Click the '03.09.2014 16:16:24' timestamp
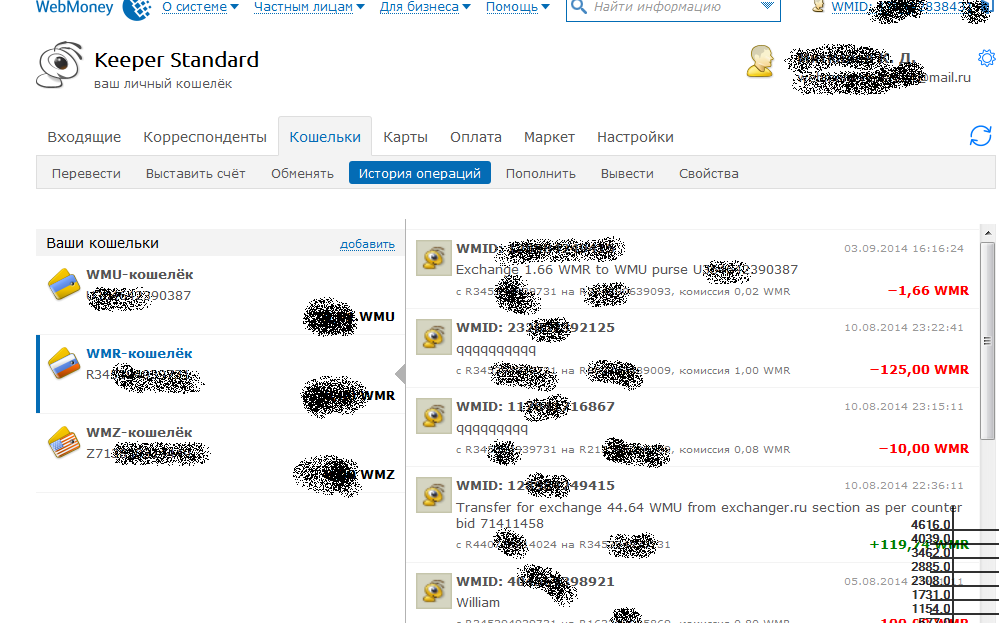Viewport: 999px width, 623px height. 903,248
